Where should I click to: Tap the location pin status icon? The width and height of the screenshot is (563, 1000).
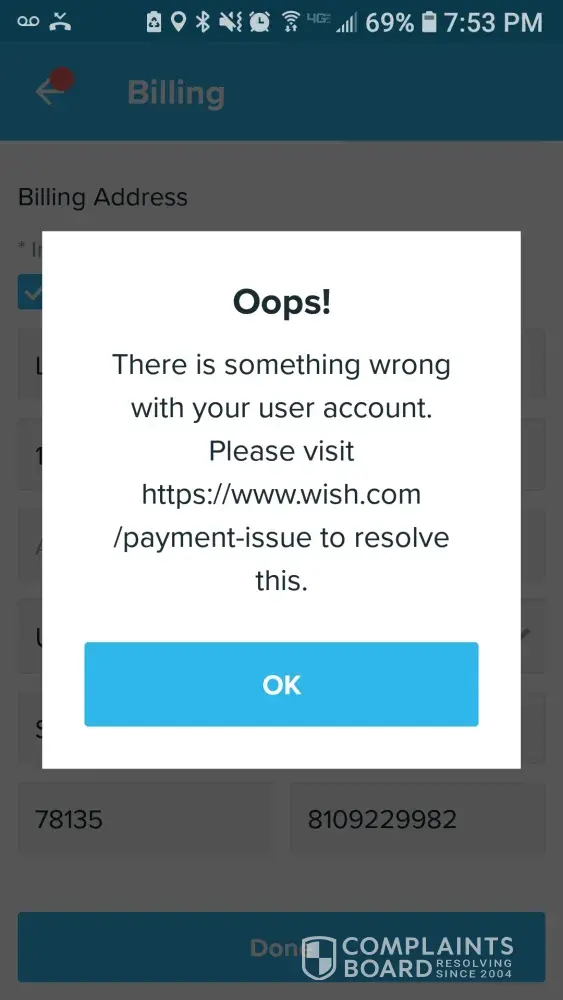(x=179, y=22)
